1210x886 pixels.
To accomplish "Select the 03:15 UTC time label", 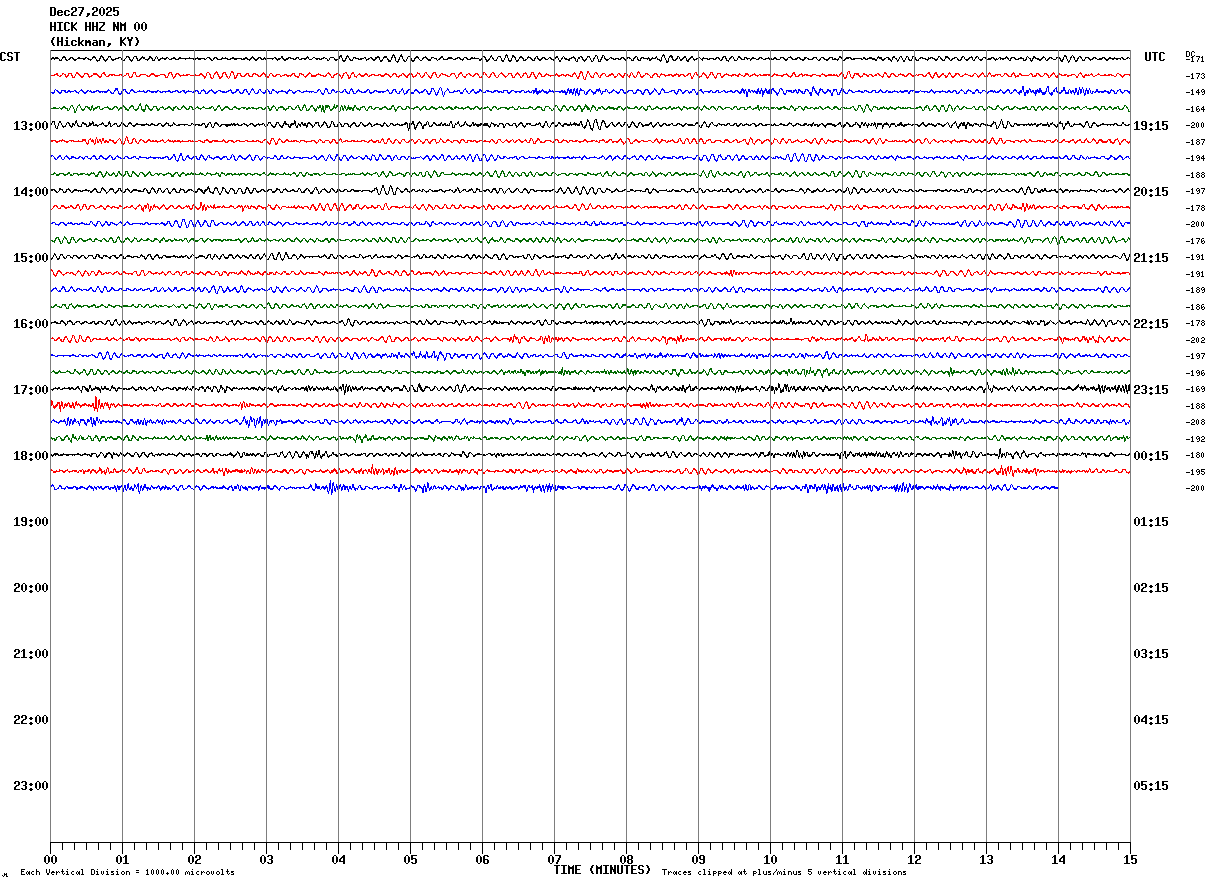I will [x=1151, y=654].
